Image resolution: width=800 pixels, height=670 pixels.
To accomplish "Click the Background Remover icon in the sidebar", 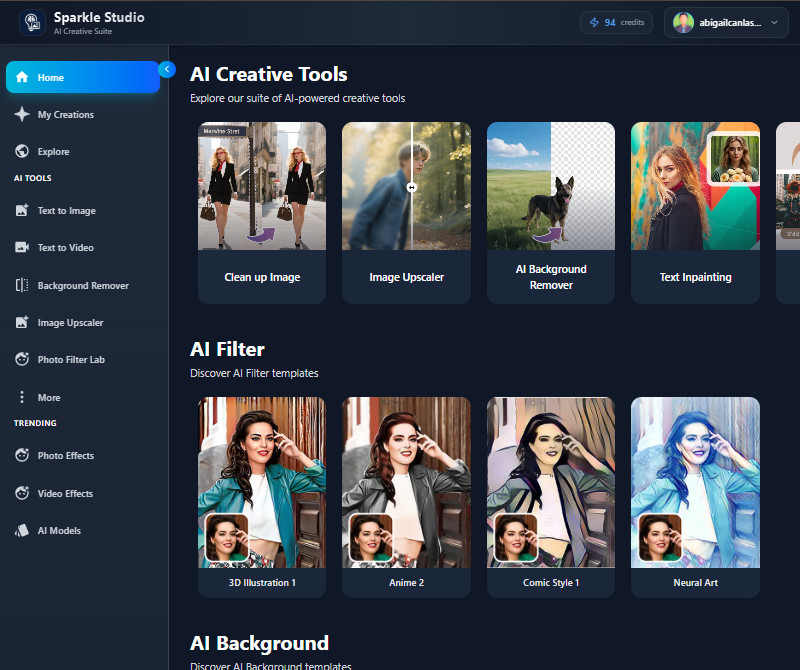I will click(22, 285).
